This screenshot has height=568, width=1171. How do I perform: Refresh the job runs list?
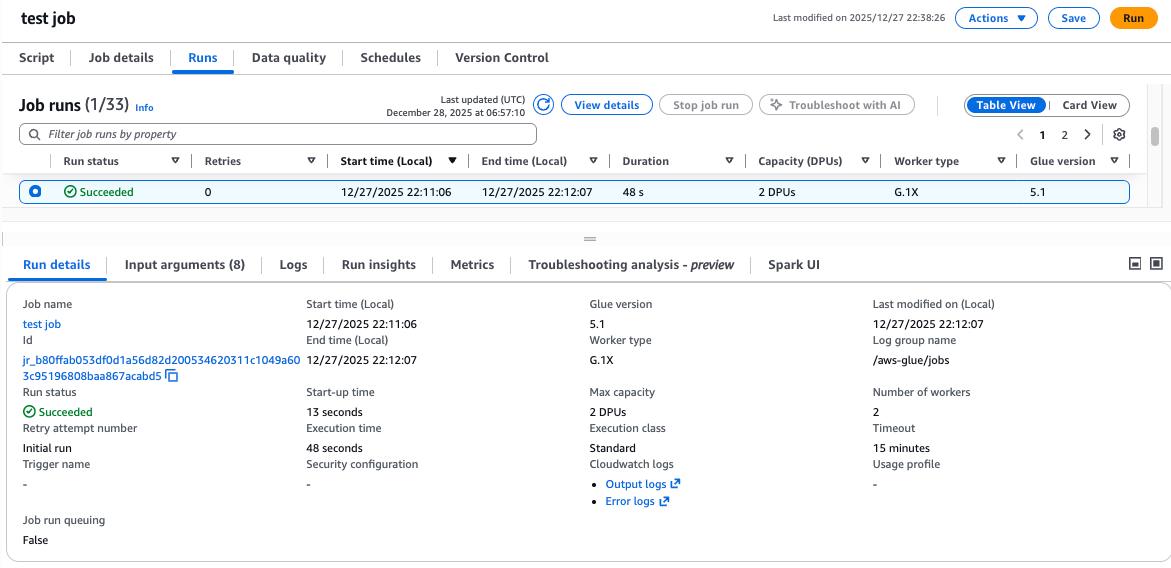543,105
